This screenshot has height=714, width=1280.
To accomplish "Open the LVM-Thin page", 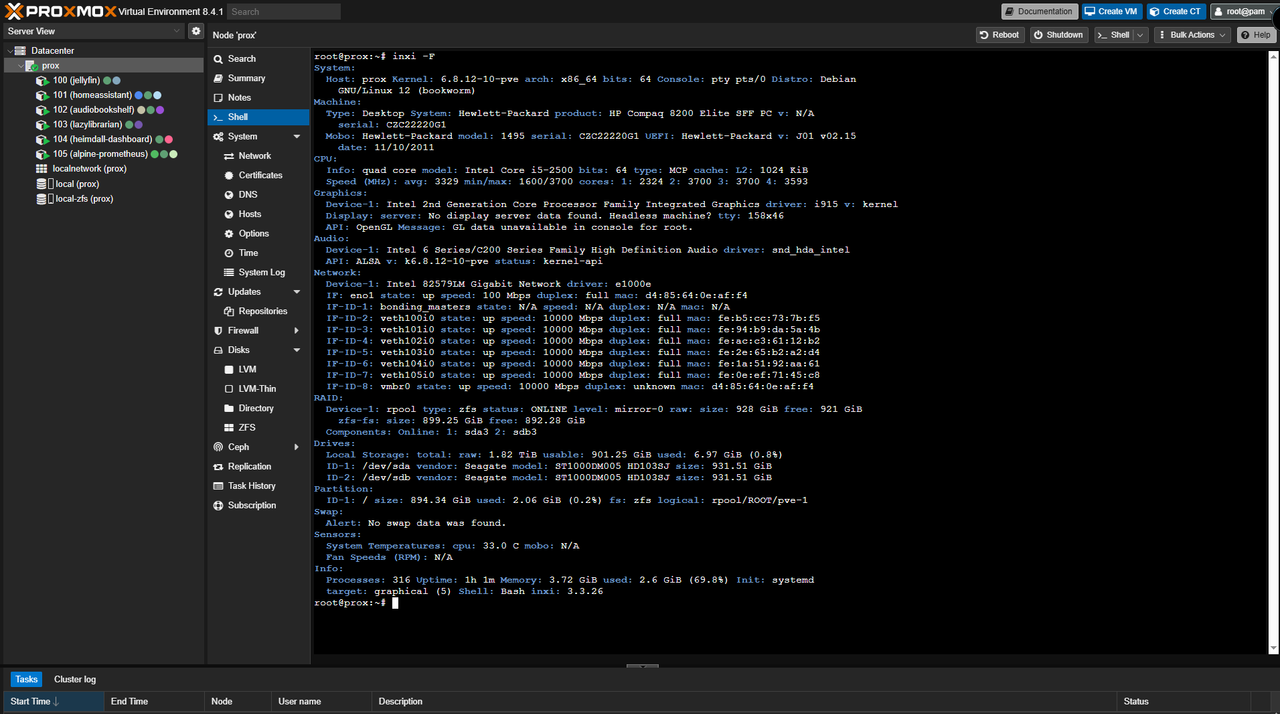I will click(257, 389).
